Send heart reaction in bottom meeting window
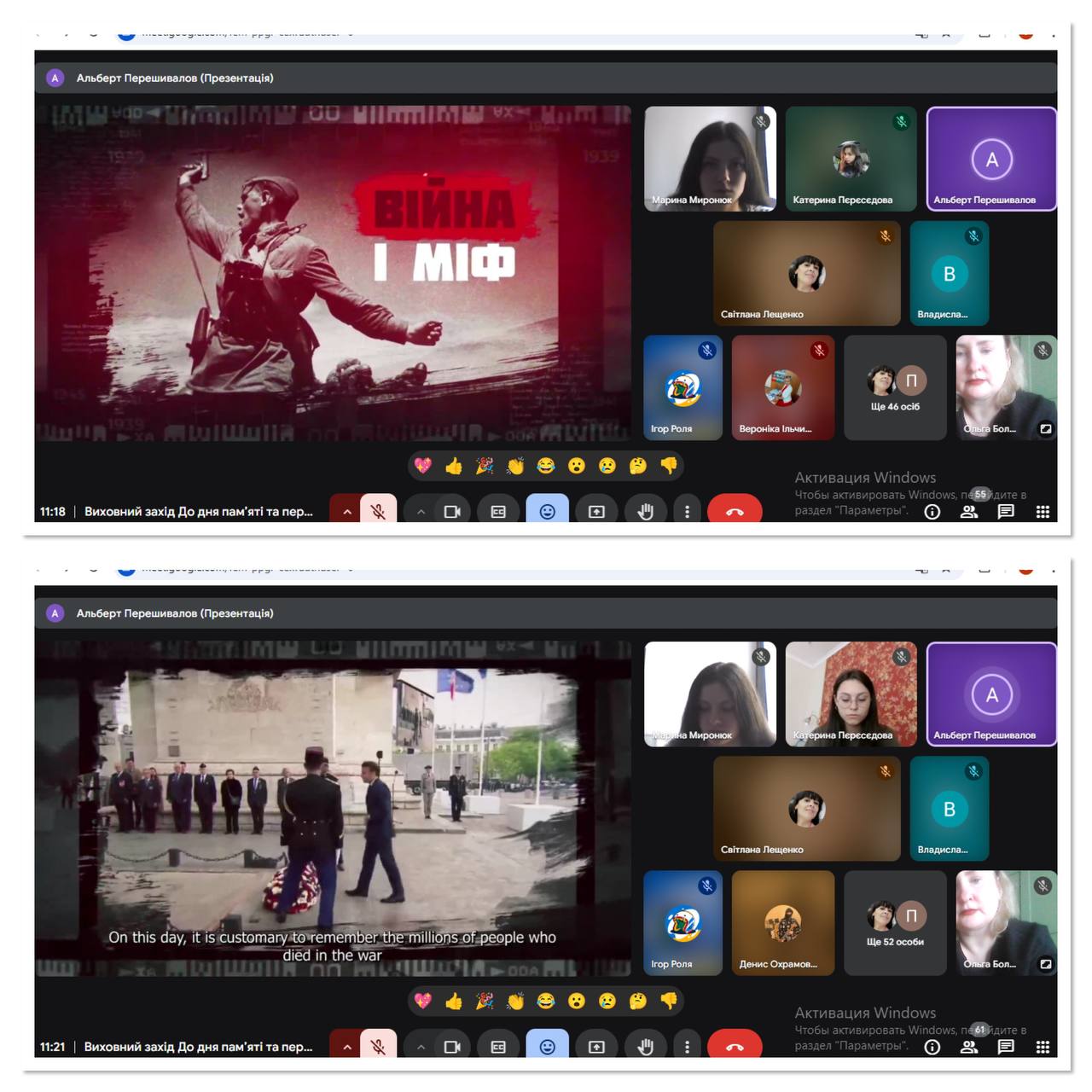This screenshot has height=1092, width=1092. click(x=423, y=1001)
